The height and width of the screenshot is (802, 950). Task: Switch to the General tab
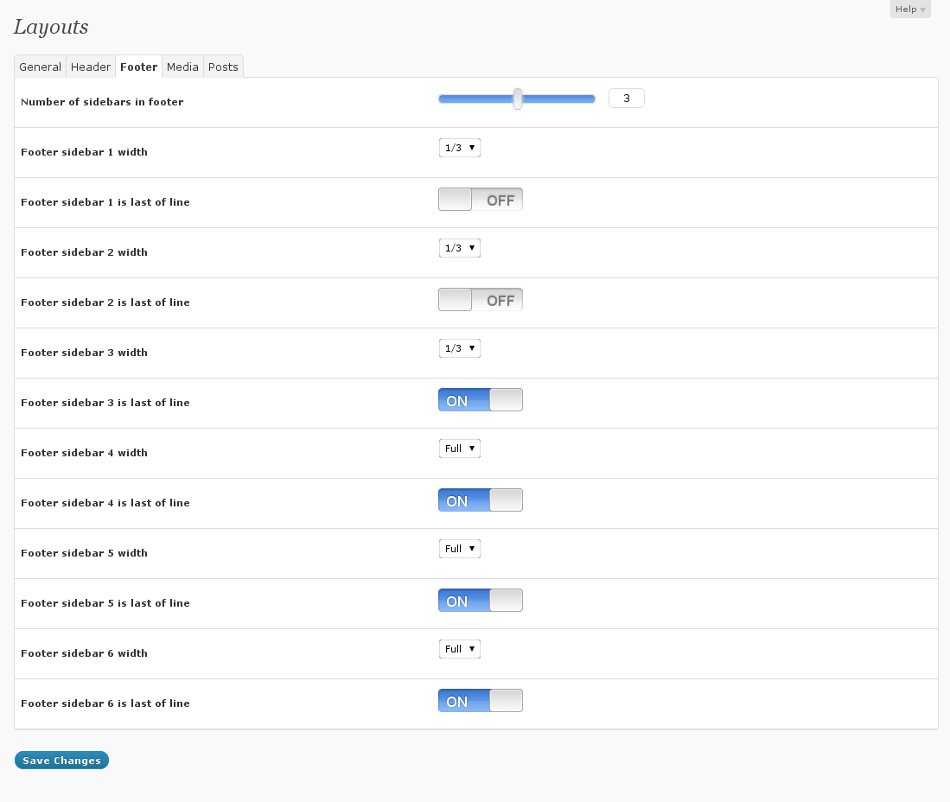click(40, 67)
